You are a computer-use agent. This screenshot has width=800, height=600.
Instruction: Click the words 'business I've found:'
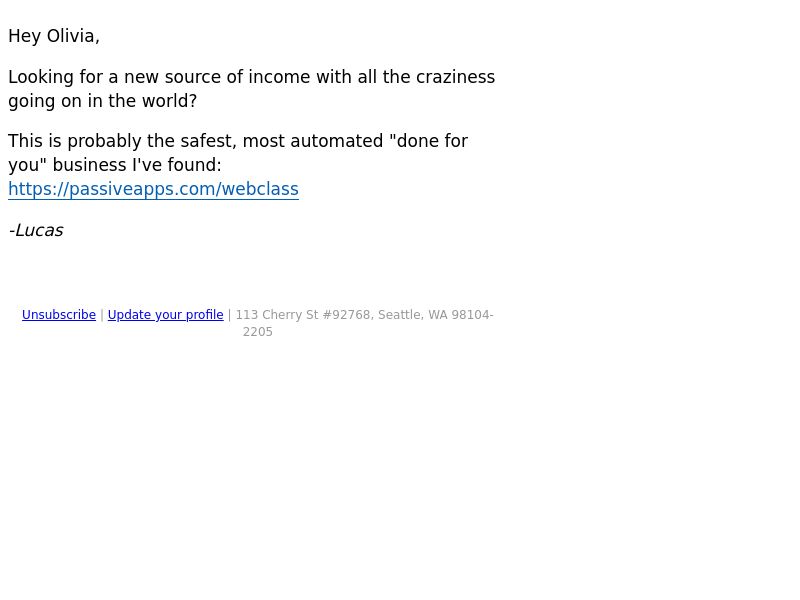pyautogui.click(x=137, y=165)
